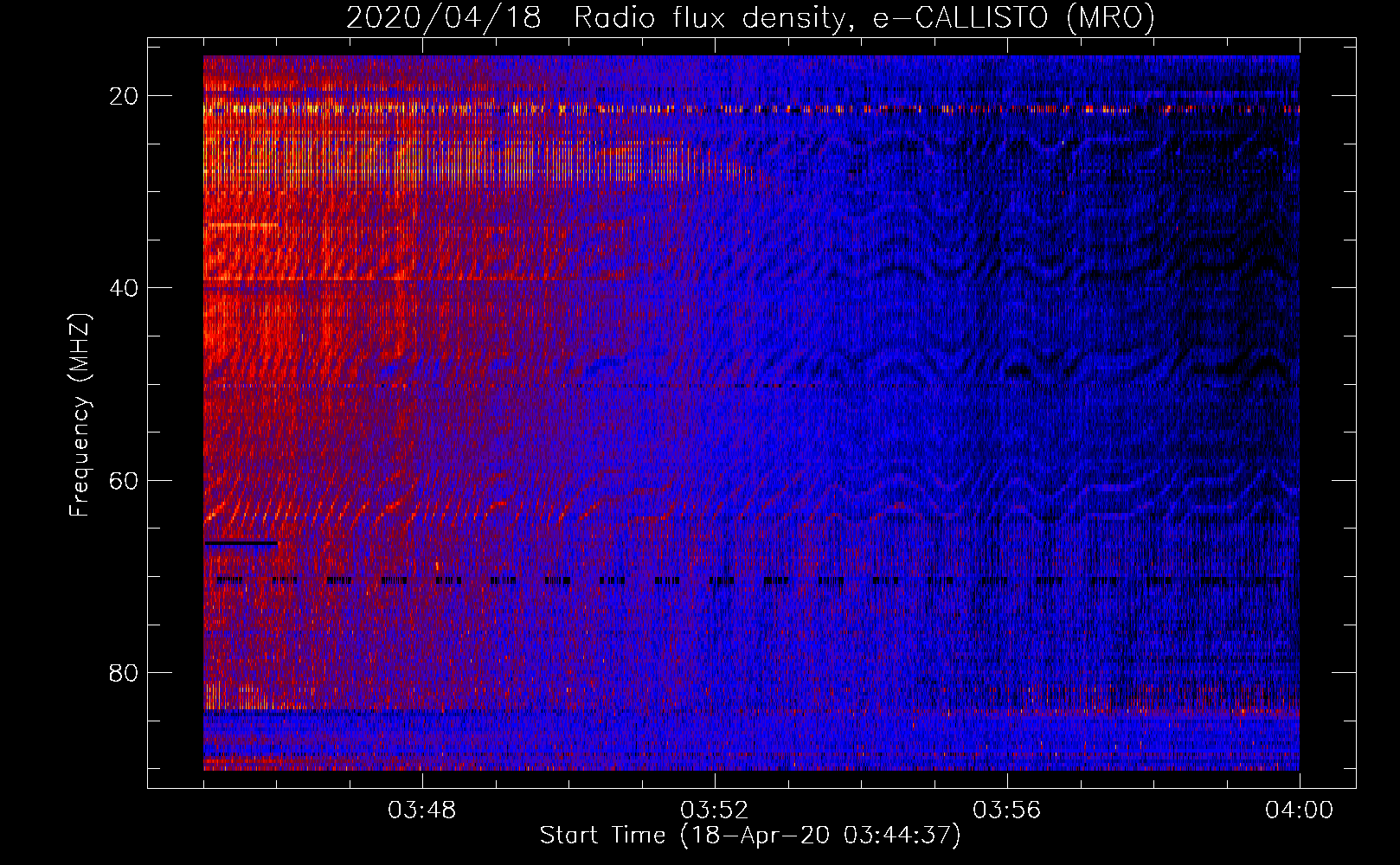Image resolution: width=1400 pixels, height=865 pixels.
Task: Click the 03:48 time tick label
Action: 422,811
